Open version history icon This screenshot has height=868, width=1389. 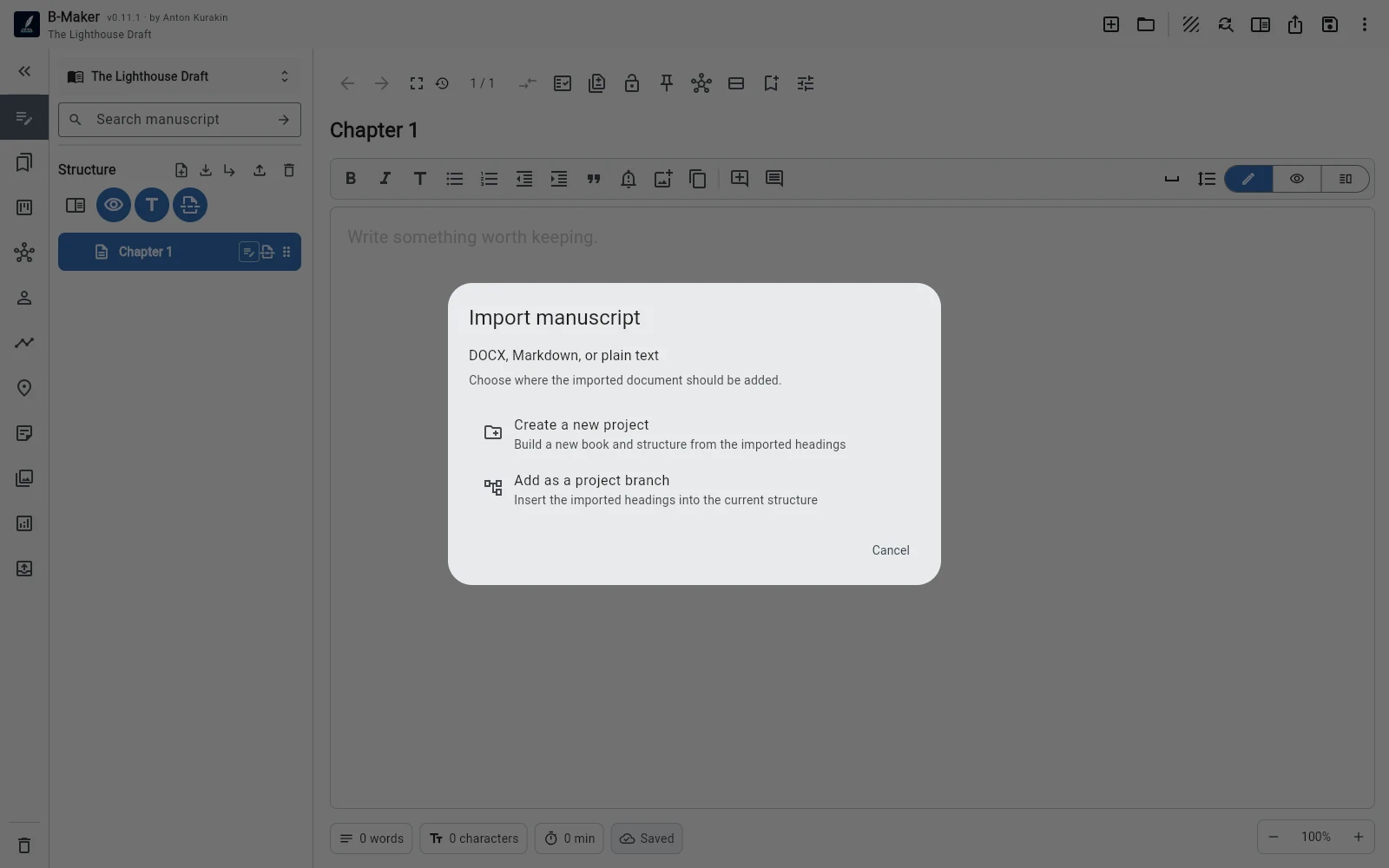pyautogui.click(x=442, y=83)
